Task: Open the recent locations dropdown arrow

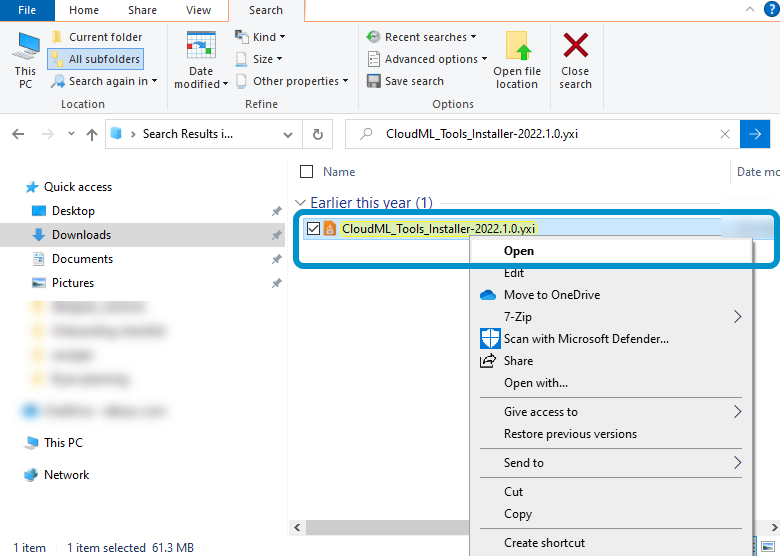Action: [x=71, y=133]
